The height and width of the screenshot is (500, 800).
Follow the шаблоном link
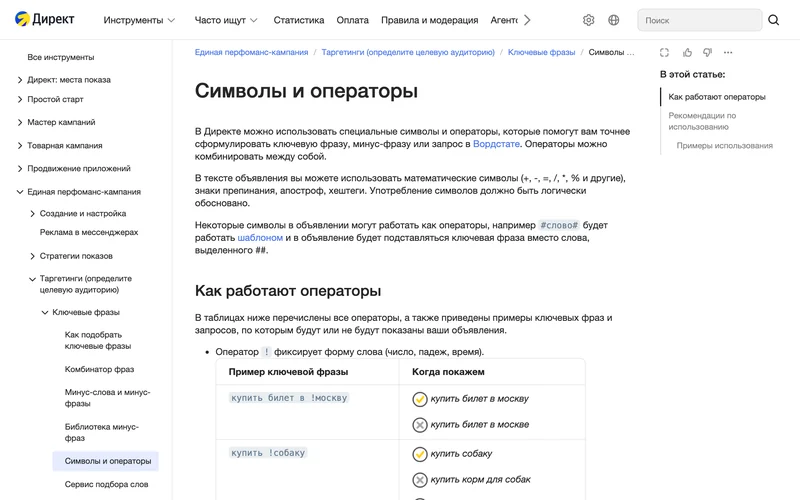coord(260,238)
